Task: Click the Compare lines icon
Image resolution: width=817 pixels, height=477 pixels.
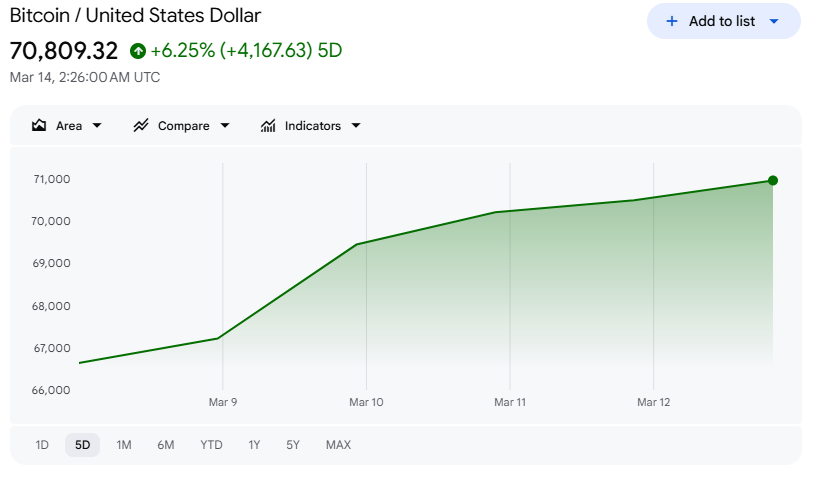Action: point(141,126)
